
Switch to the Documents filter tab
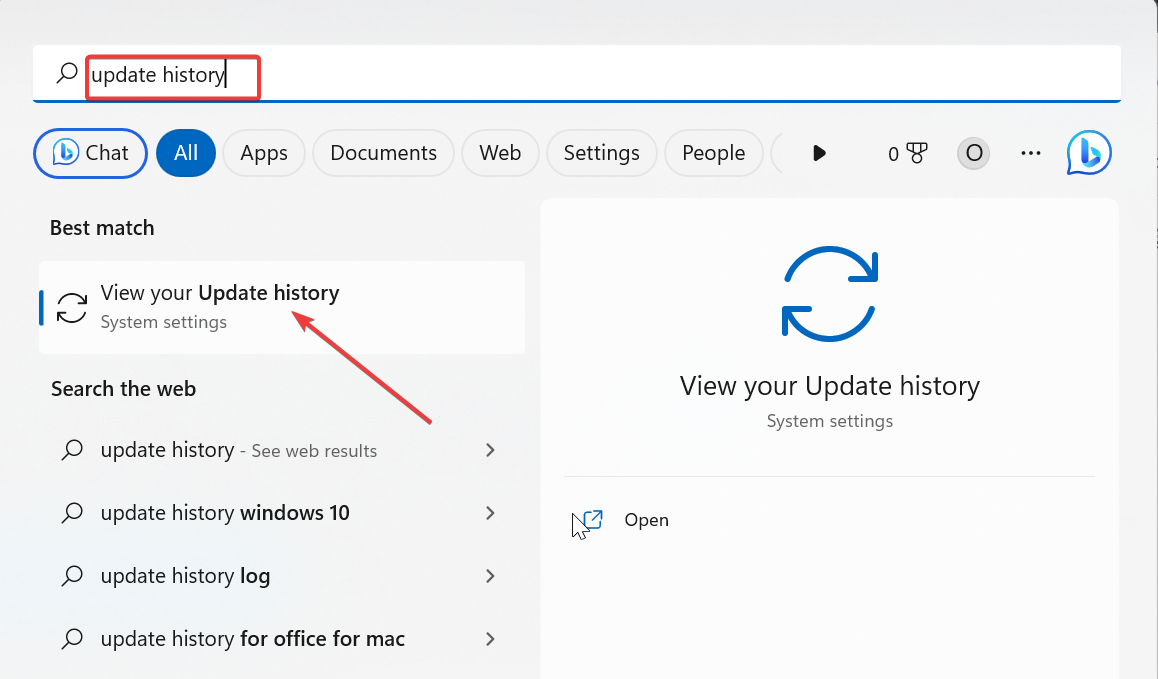tap(383, 152)
